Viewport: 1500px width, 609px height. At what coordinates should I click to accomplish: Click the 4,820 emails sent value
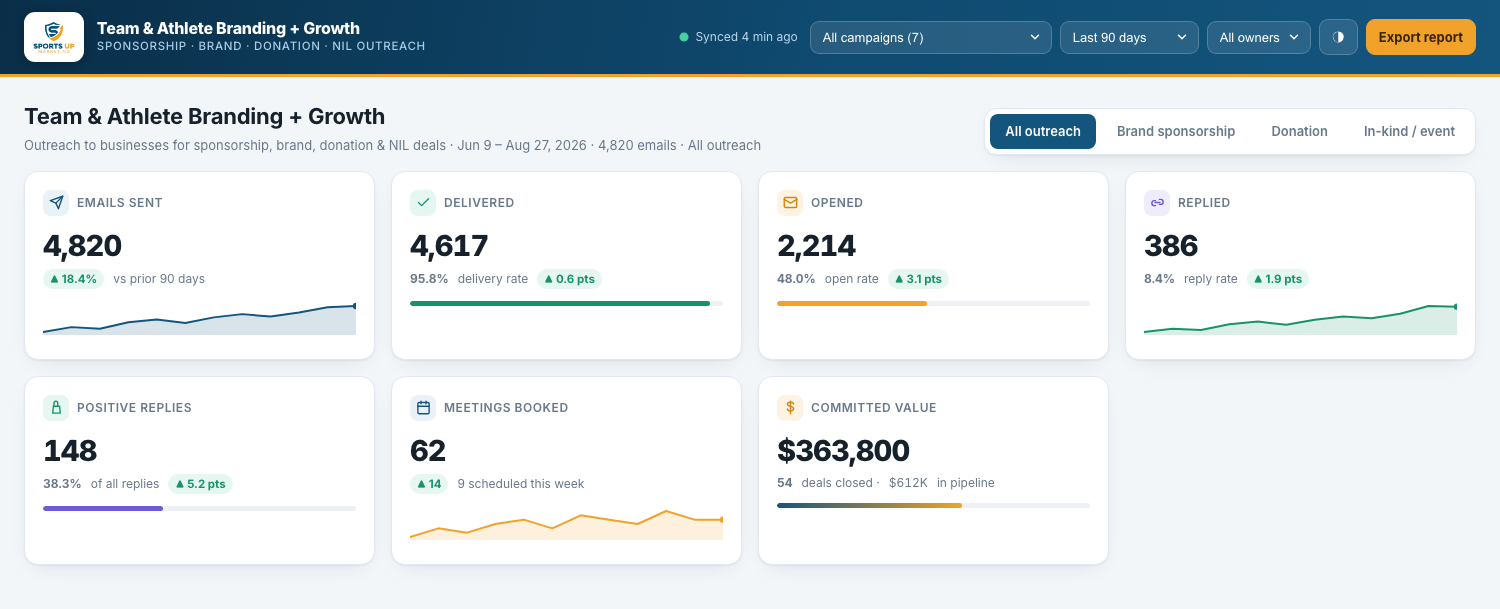[x=82, y=246]
